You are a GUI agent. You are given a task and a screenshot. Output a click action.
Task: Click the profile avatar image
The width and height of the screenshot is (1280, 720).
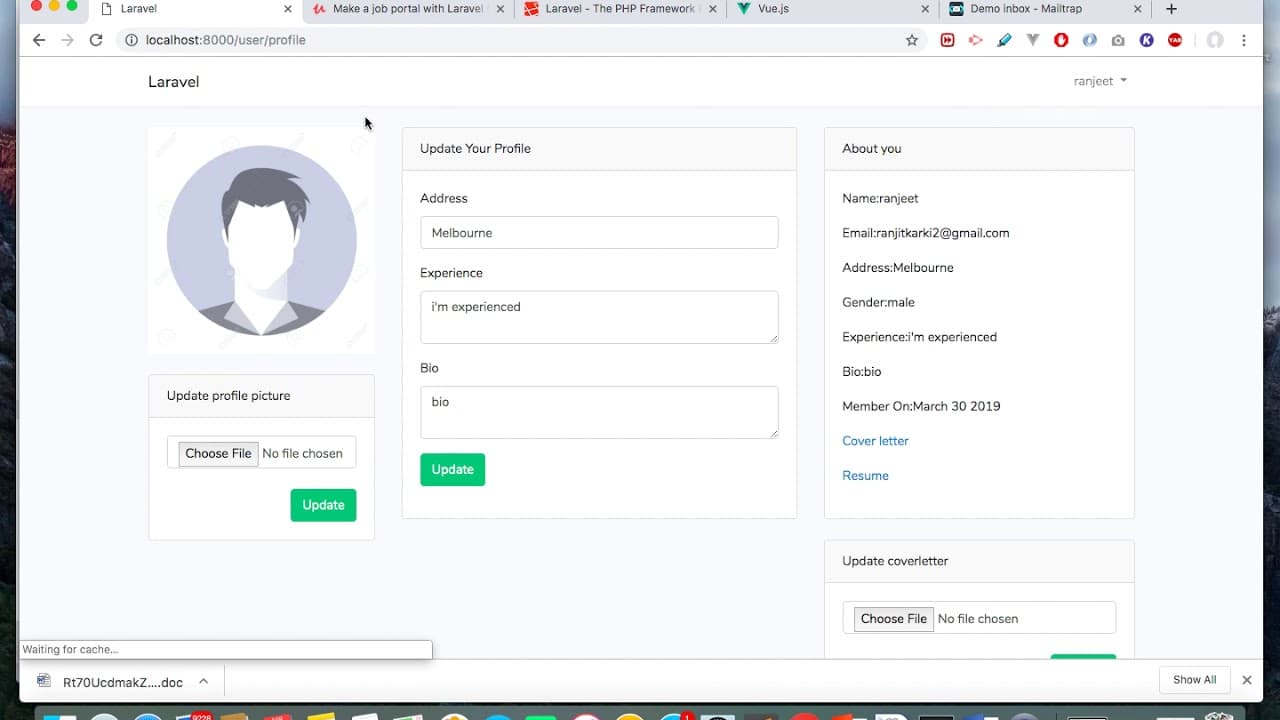pyautogui.click(x=262, y=240)
